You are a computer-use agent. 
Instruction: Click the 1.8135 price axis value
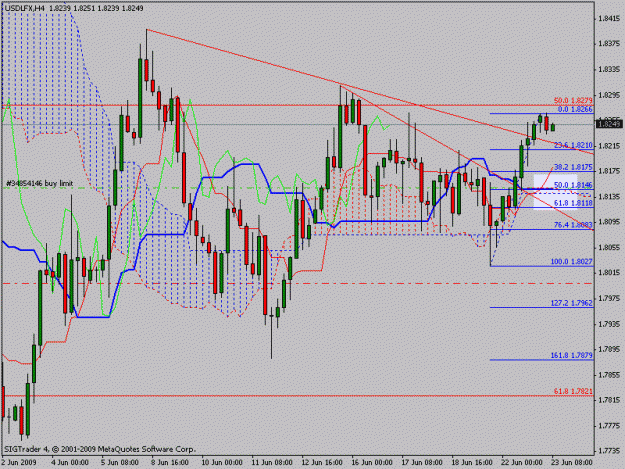[609, 196]
